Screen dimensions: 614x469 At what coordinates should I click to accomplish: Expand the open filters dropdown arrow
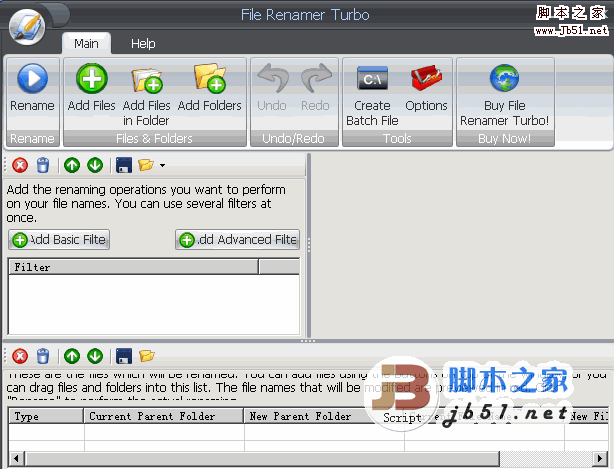[x=162, y=166]
